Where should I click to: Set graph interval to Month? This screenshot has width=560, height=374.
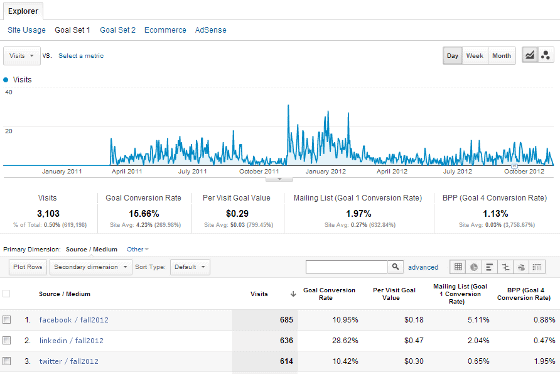[502, 56]
